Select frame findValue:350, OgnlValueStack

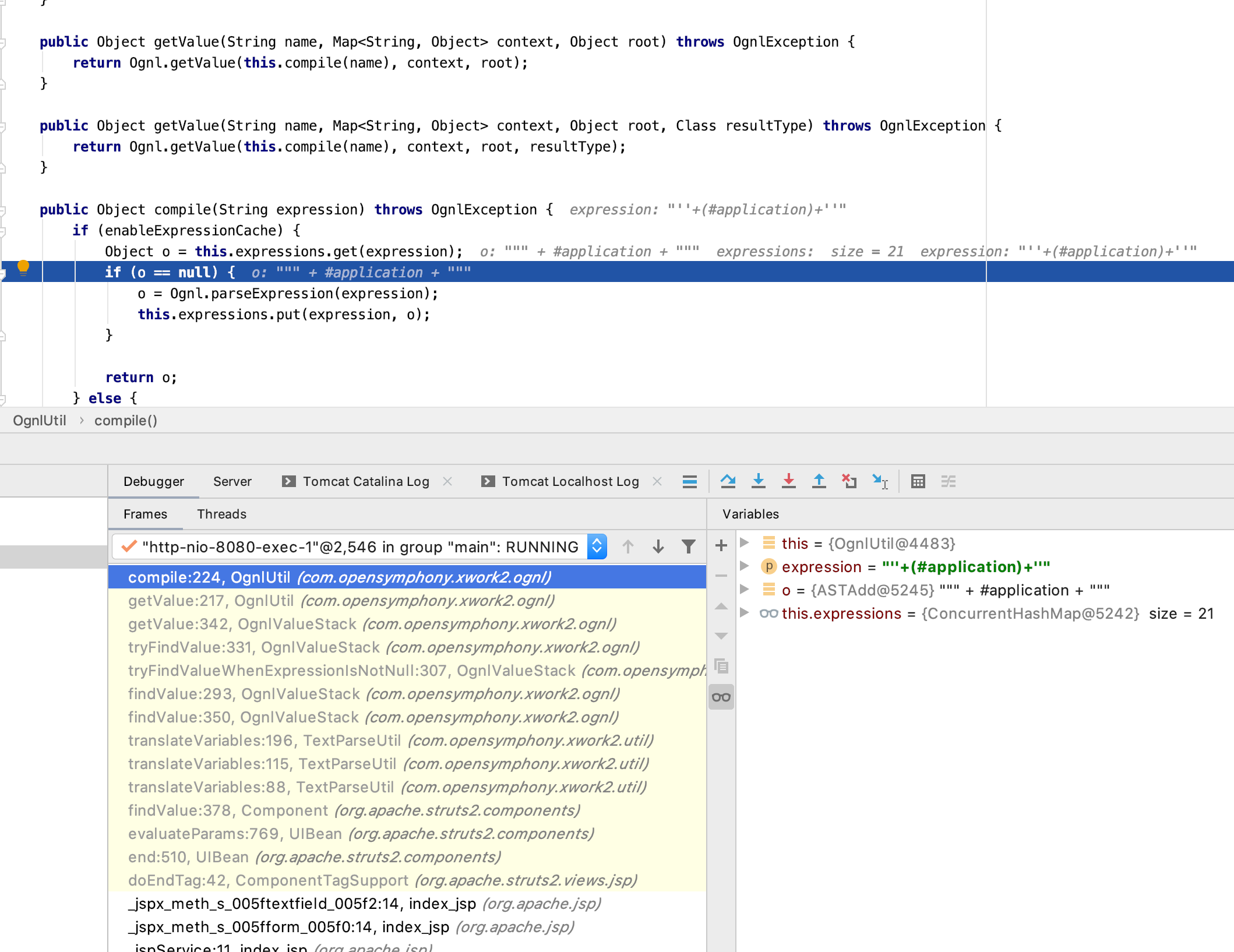(407, 717)
